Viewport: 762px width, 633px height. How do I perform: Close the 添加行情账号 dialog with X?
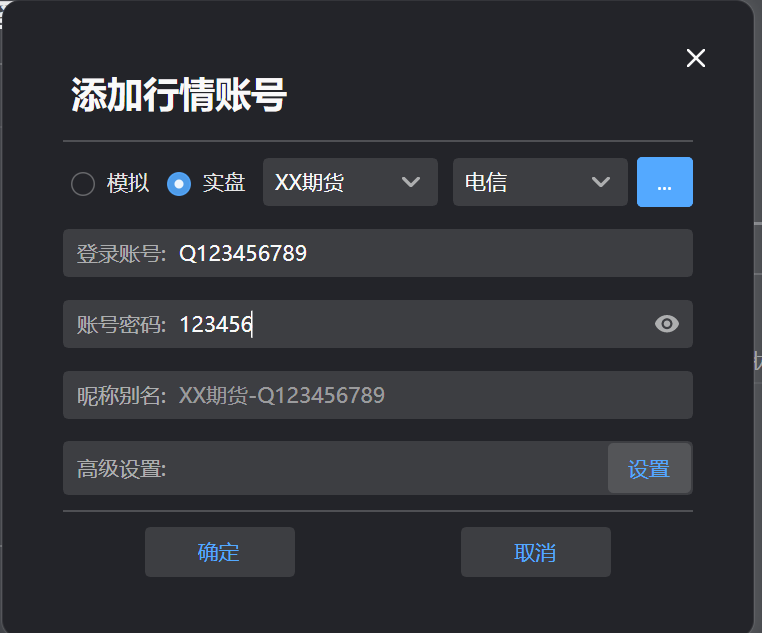695,58
